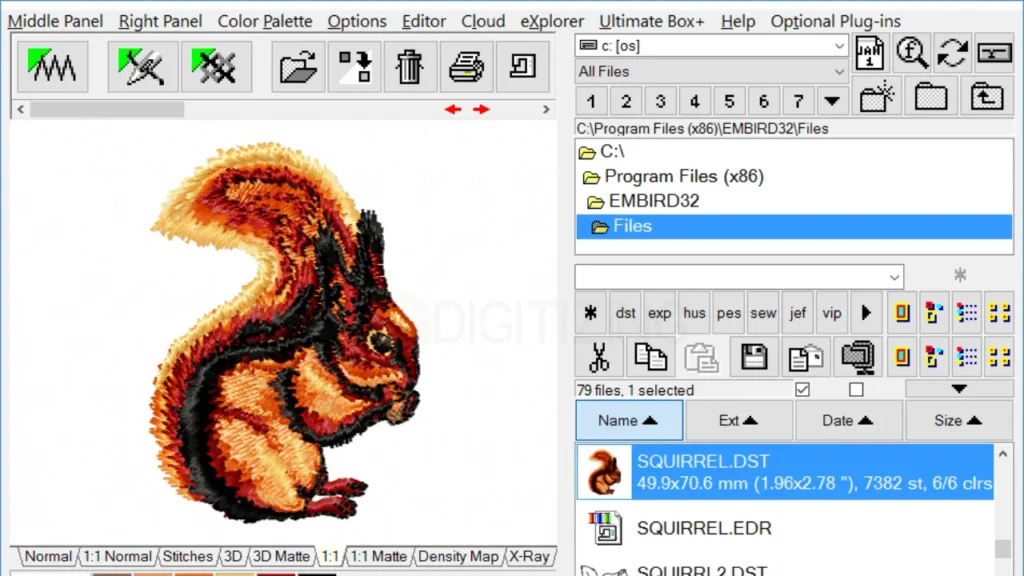Switch to the Density Map tab
This screenshot has height=576, width=1024.
[x=457, y=557]
